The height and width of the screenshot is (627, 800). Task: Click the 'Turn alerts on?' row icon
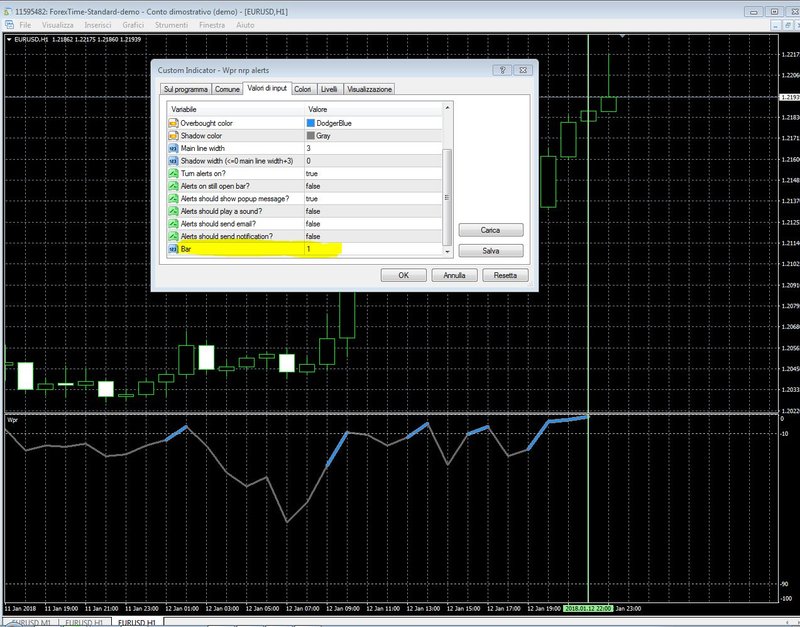[173, 173]
